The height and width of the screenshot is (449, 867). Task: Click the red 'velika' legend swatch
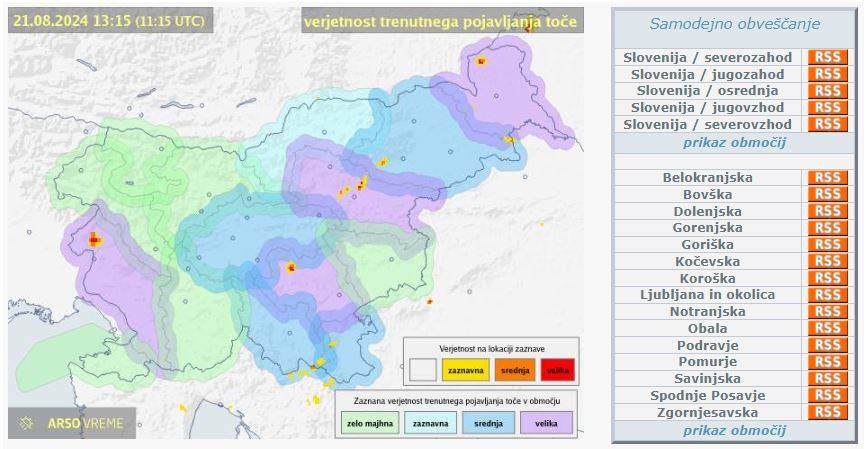(558, 371)
